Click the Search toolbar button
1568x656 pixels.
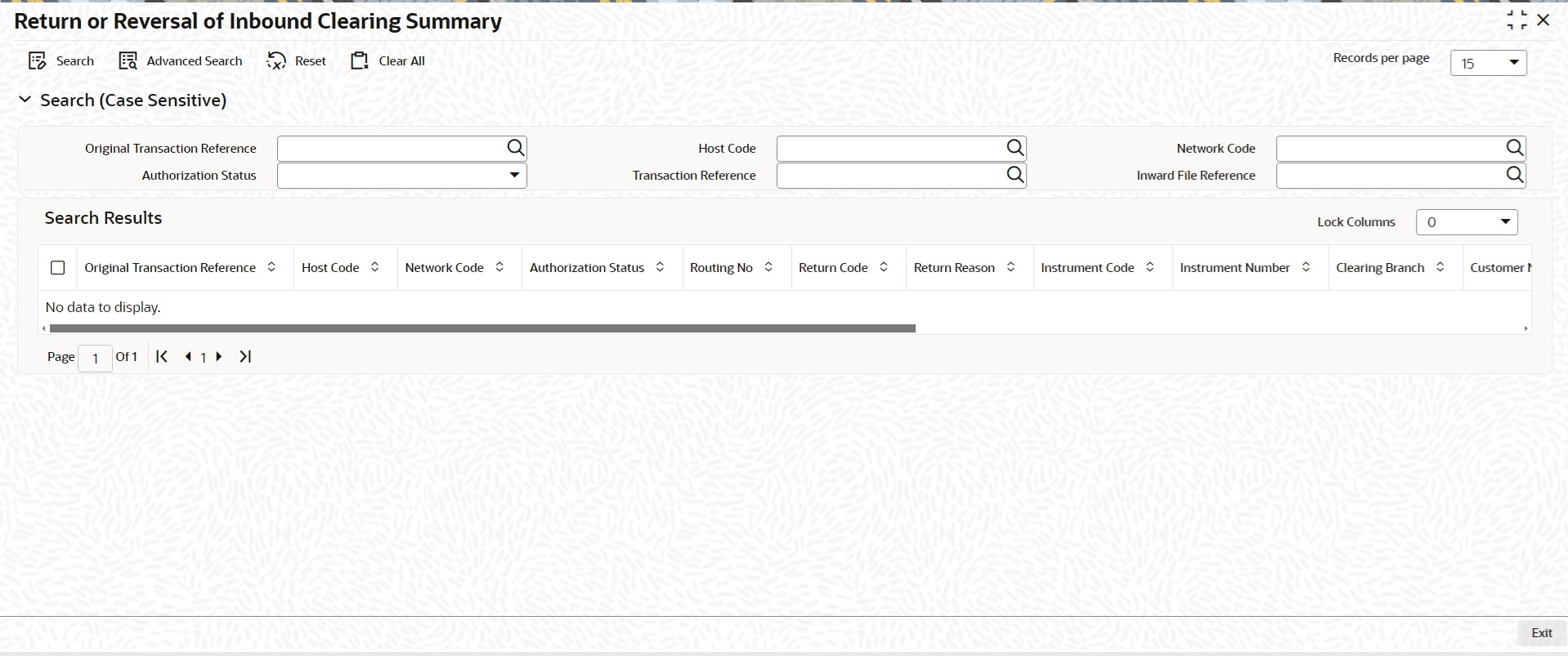(x=61, y=61)
